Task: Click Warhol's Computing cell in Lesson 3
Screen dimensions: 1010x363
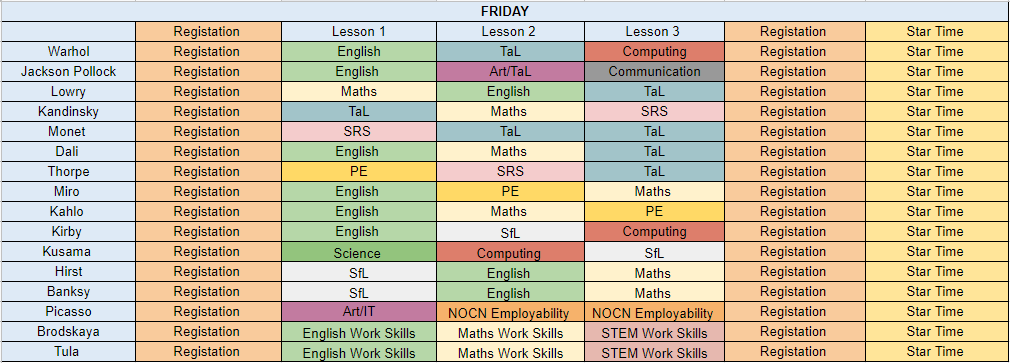Action: (654, 51)
